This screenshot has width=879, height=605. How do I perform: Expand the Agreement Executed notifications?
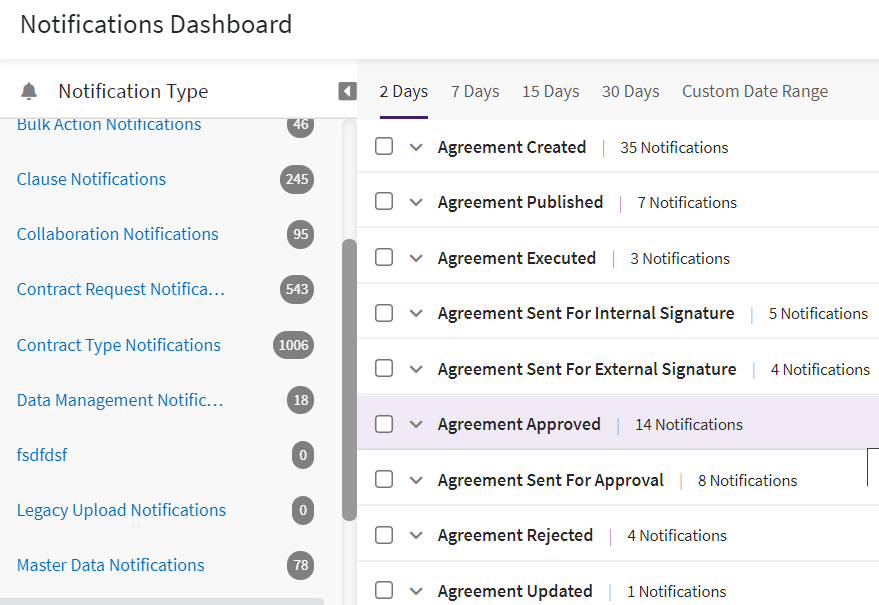click(x=416, y=258)
